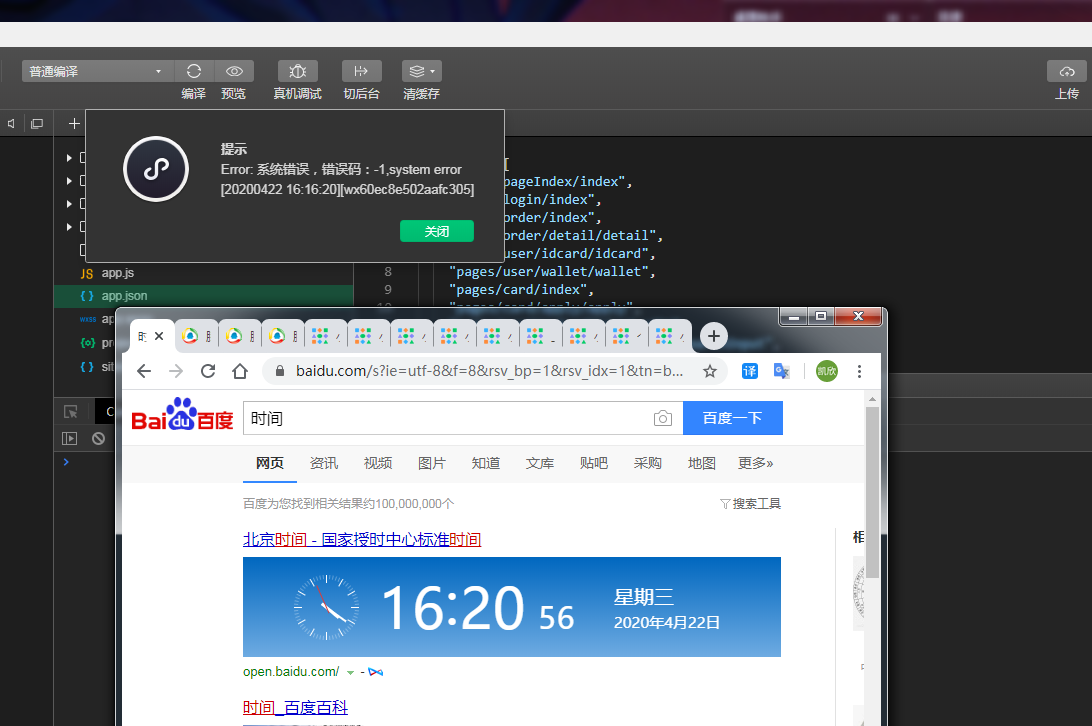Open the 时间_百度百科 result link

click(295, 708)
